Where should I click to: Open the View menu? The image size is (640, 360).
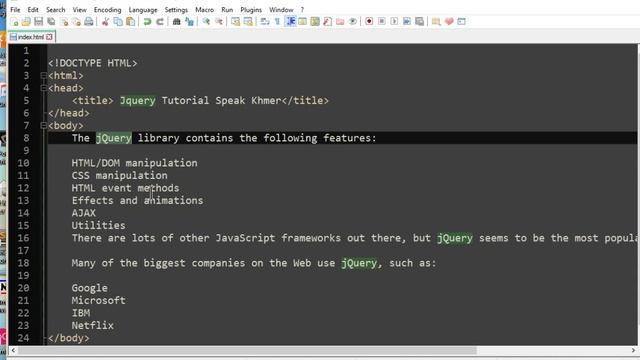pyautogui.click(x=80, y=9)
